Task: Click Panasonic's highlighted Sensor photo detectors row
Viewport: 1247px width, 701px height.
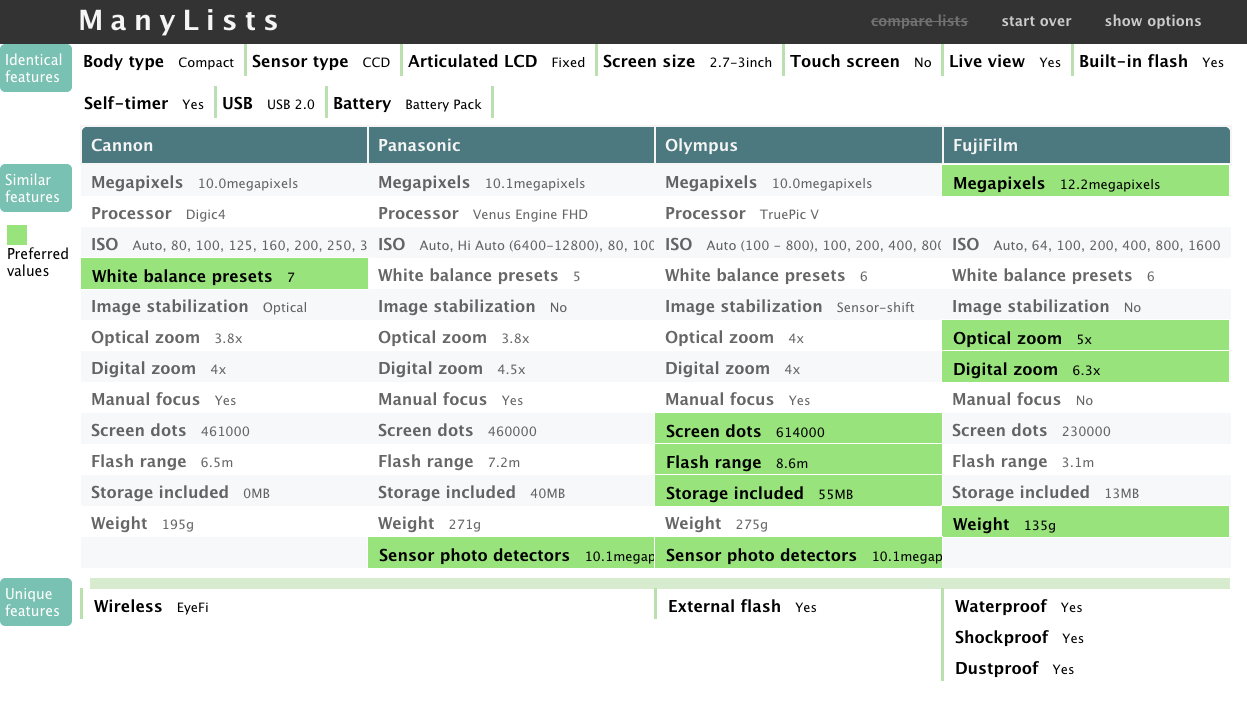Action: tap(511, 555)
